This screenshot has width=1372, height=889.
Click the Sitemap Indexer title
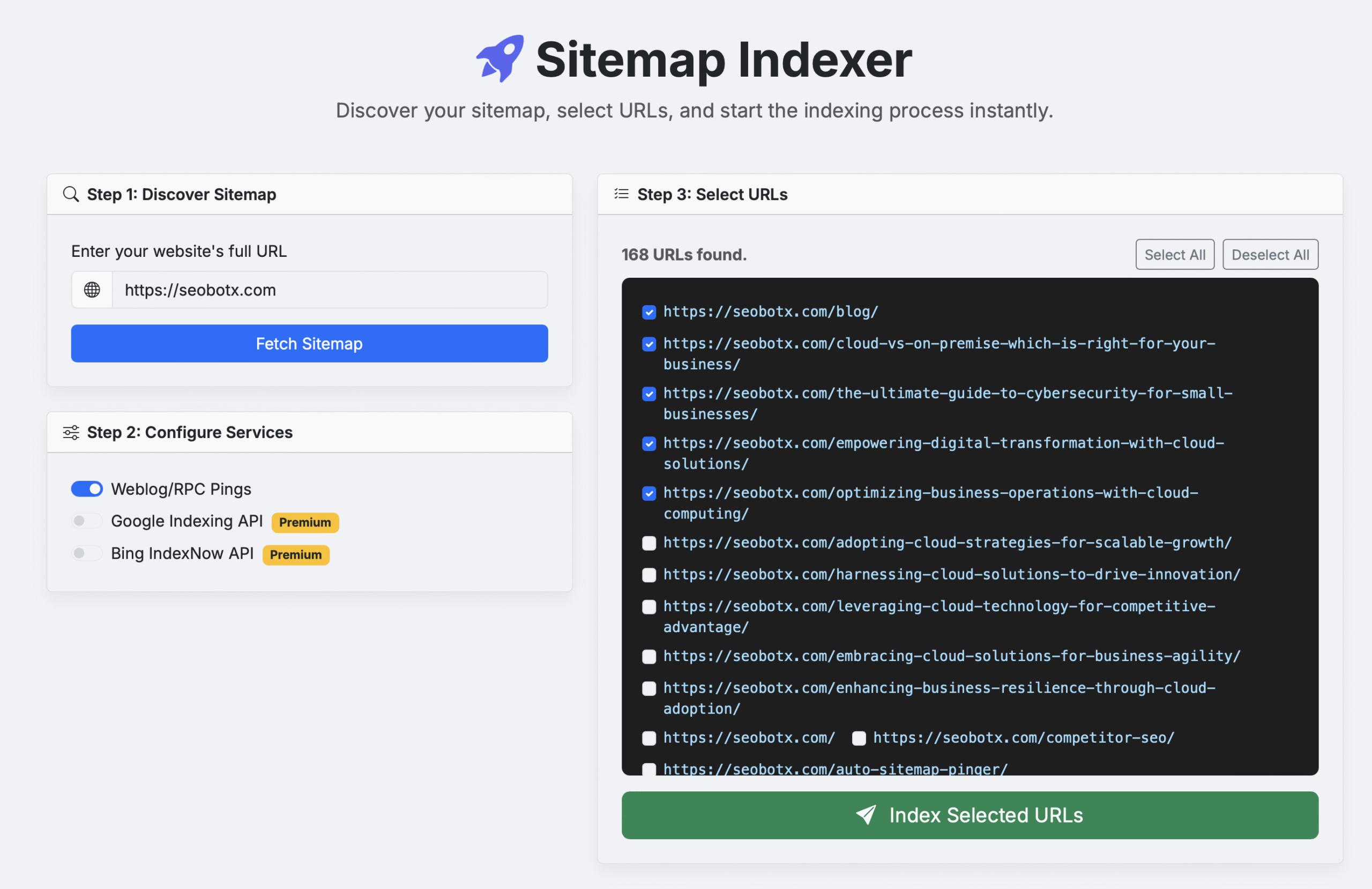(x=724, y=60)
